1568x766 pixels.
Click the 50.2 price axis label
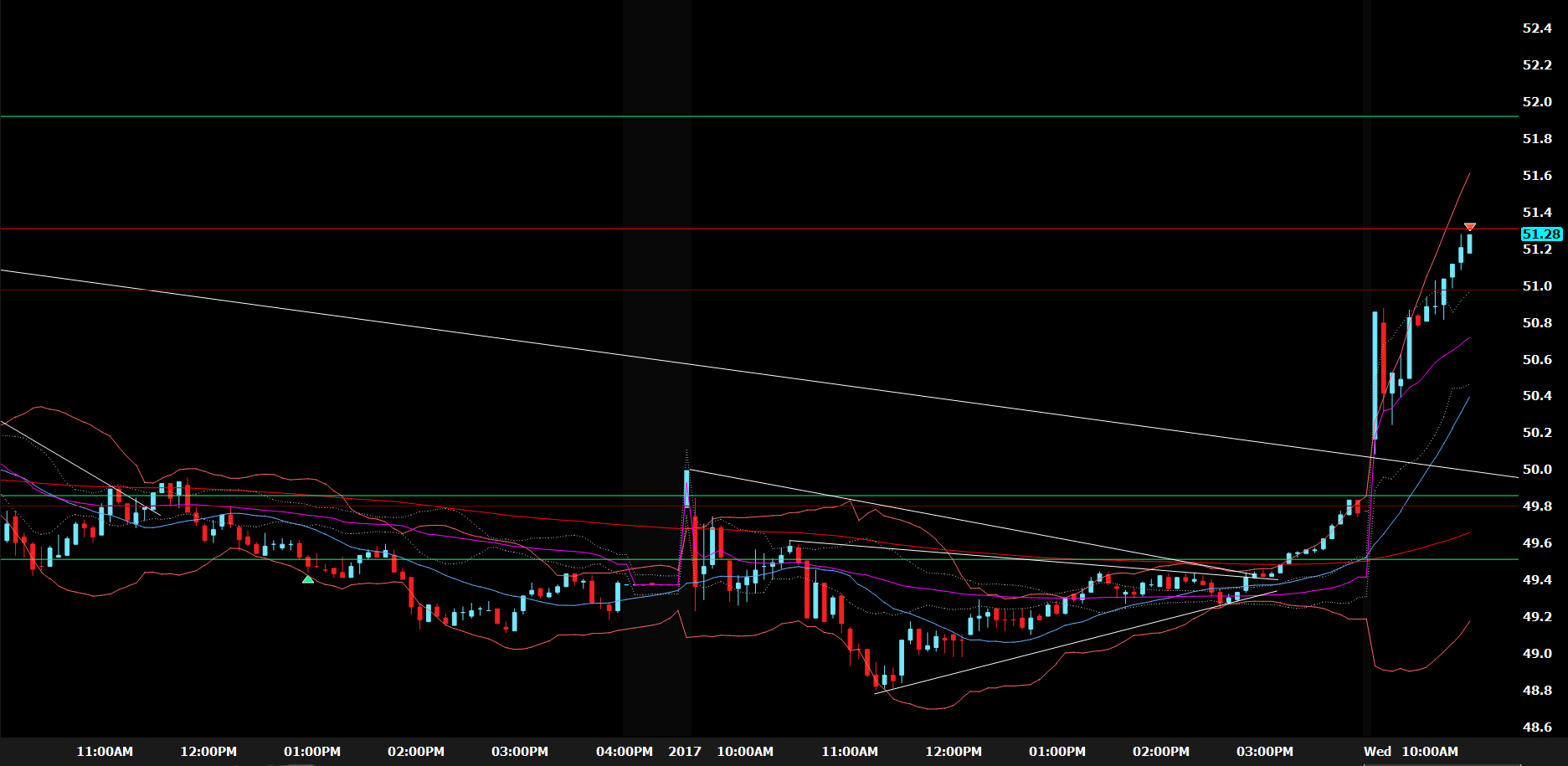(1537, 433)
